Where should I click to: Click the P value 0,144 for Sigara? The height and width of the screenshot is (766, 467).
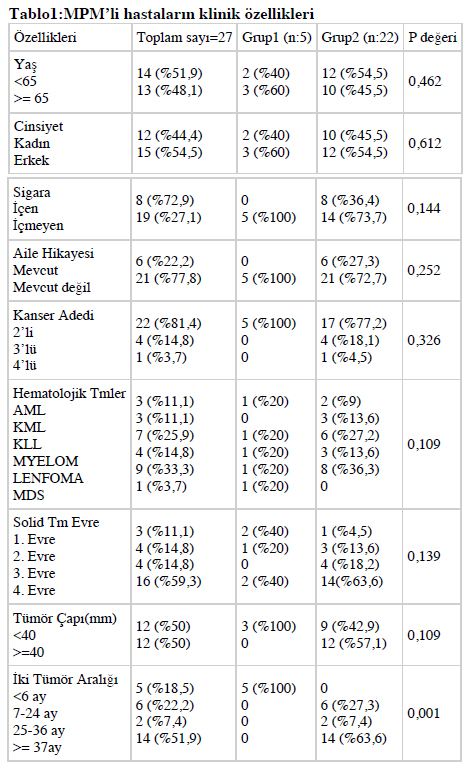coord(424,209)
